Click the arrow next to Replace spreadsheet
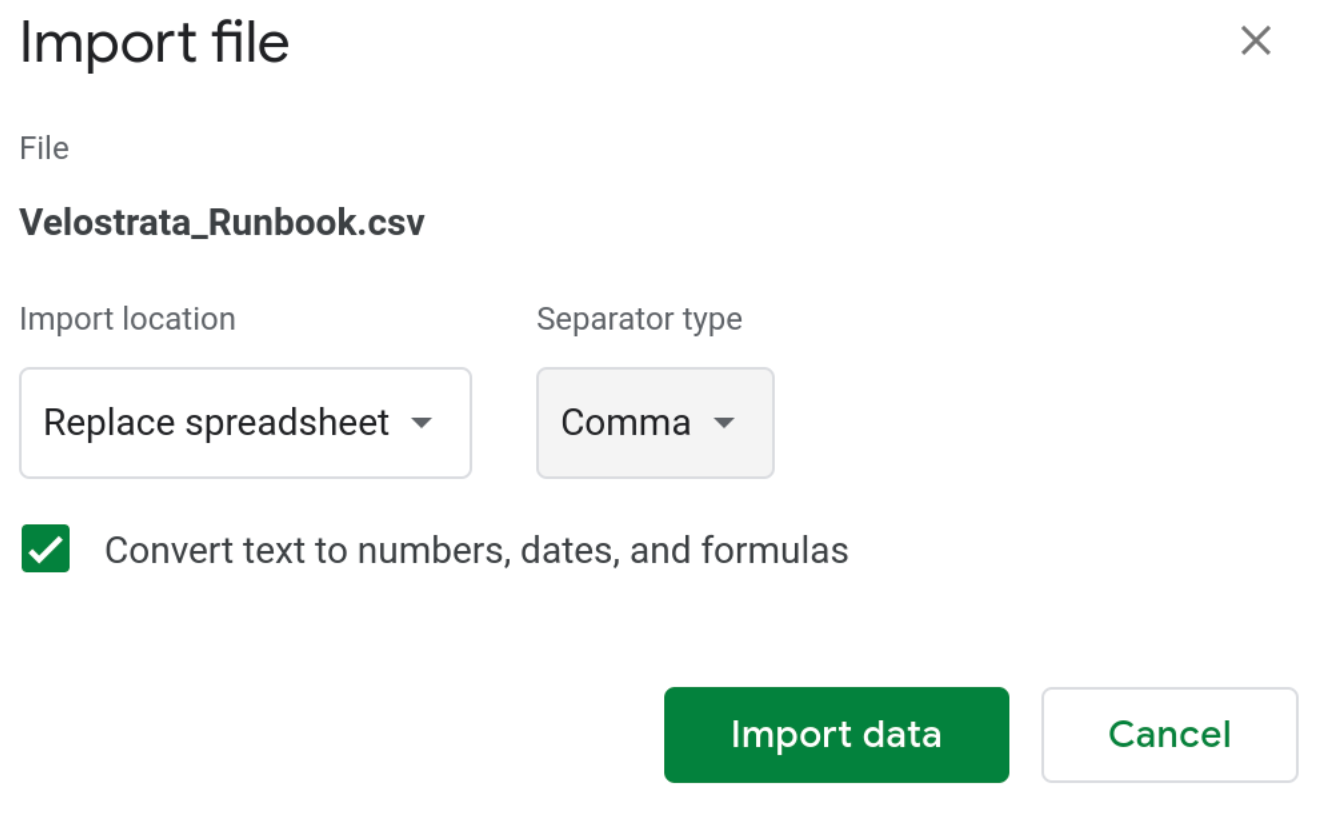Image resolution: width=1326 pixels, height=824 pixels. pos(422,423)
